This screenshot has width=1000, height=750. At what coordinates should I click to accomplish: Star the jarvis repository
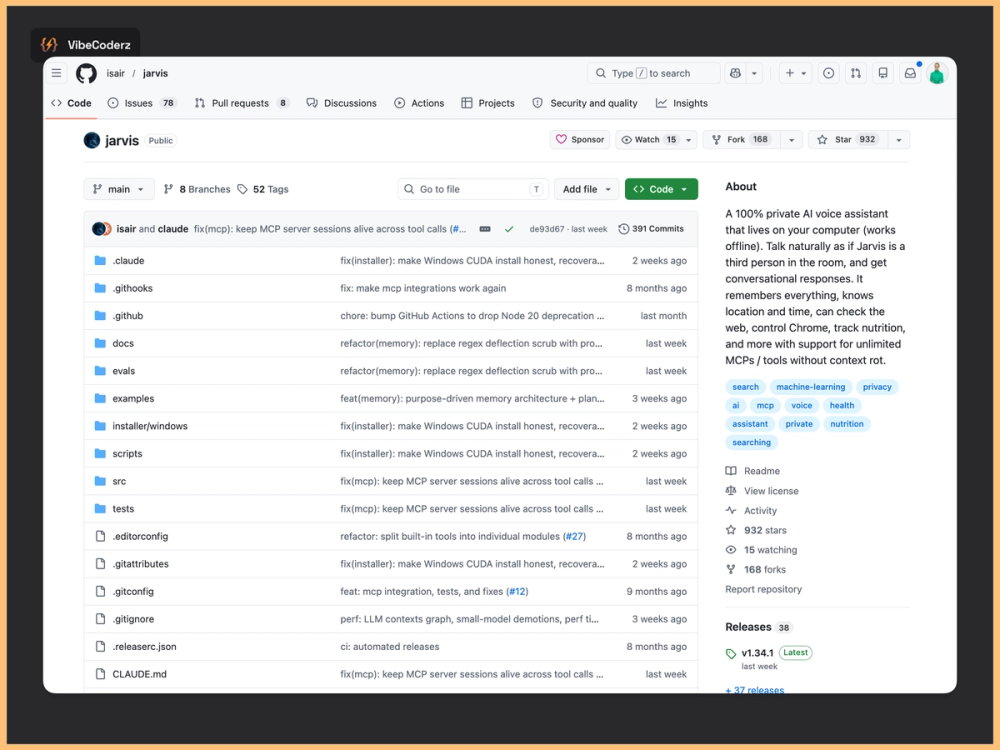tap(848, 140)
